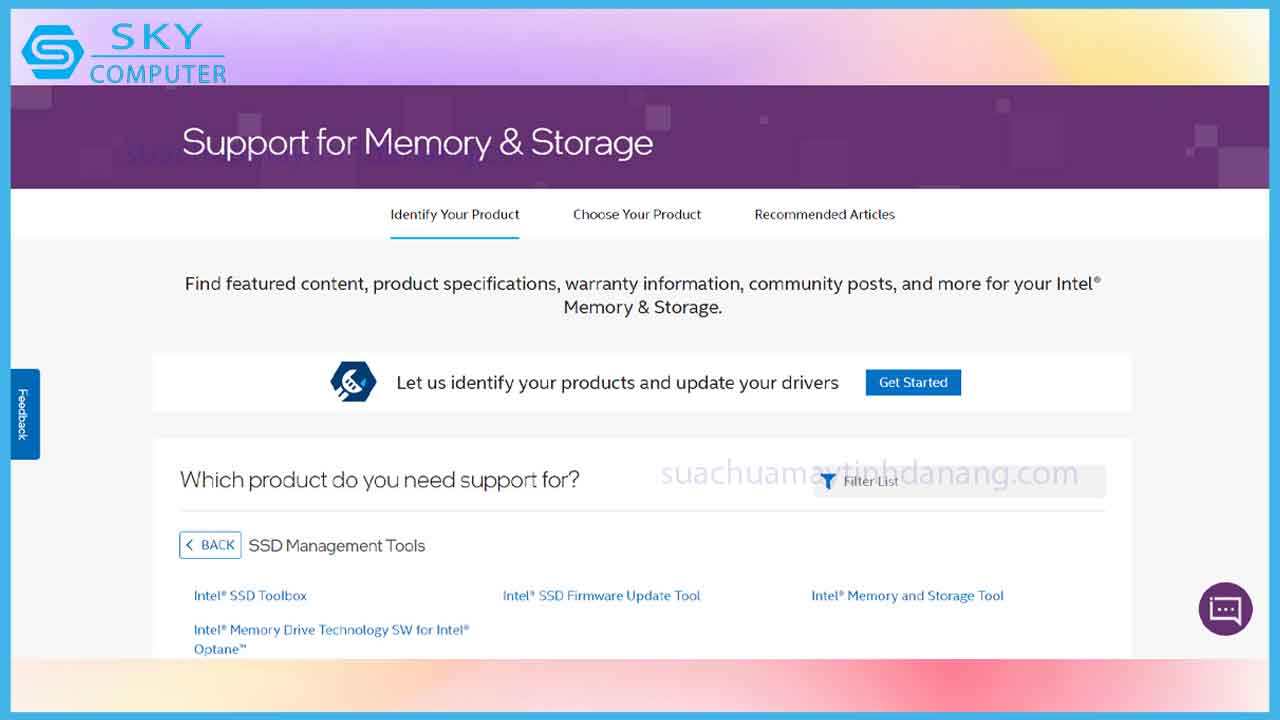Click the 'Which product do you need support for?' heading
Screen dimensions: 1280x720
(379, 480)
